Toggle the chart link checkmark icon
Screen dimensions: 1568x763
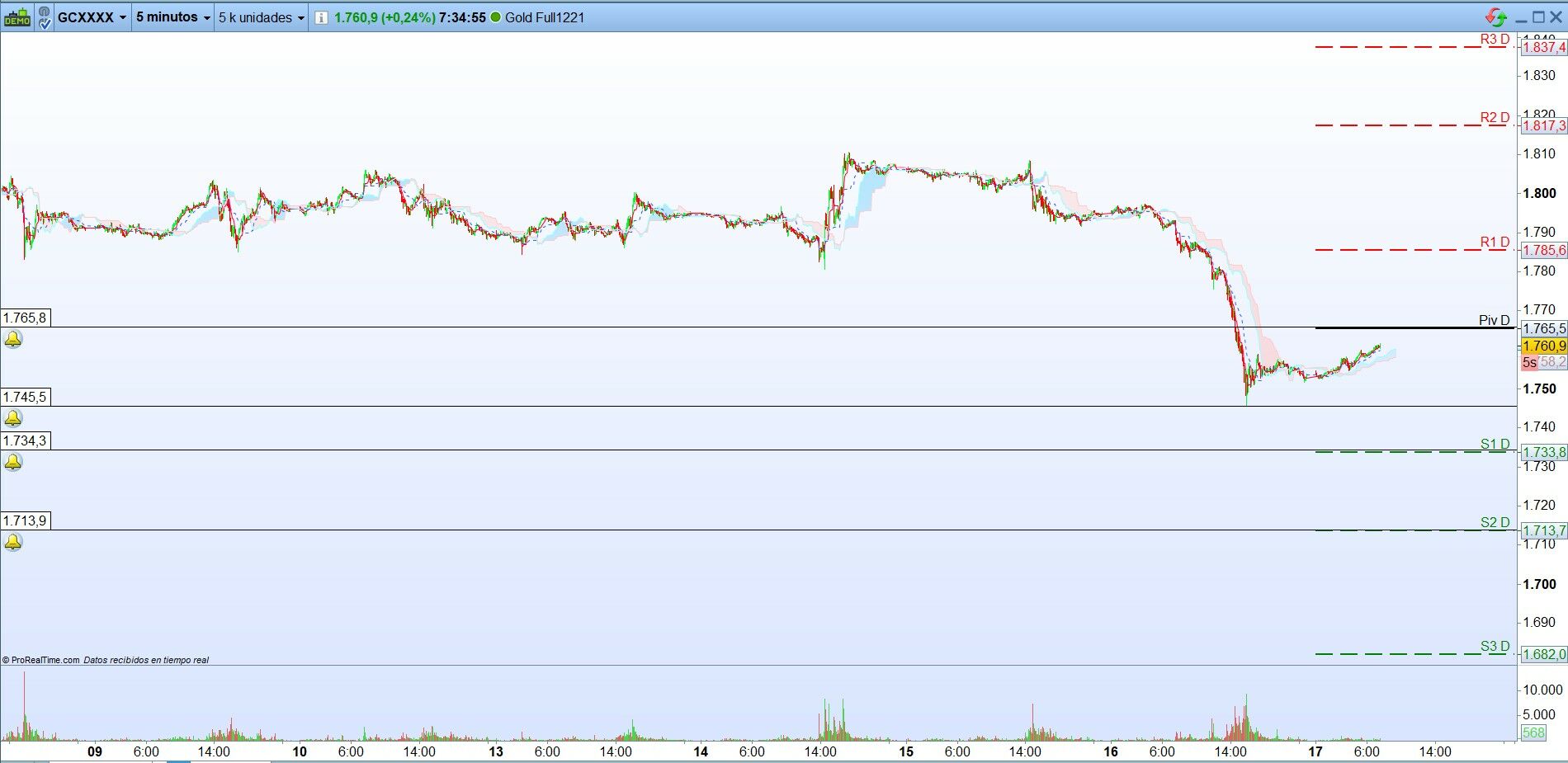click(x=43, y=16)
